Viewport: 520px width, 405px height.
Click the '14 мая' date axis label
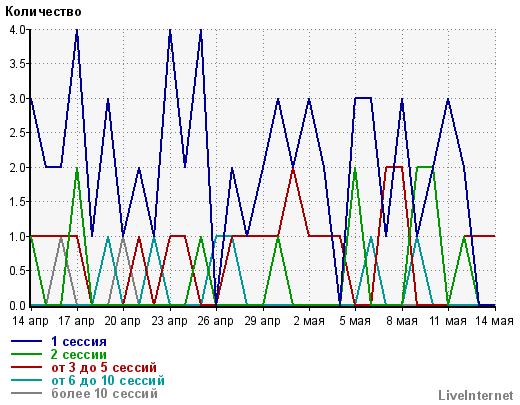click(x=494, y=321)
